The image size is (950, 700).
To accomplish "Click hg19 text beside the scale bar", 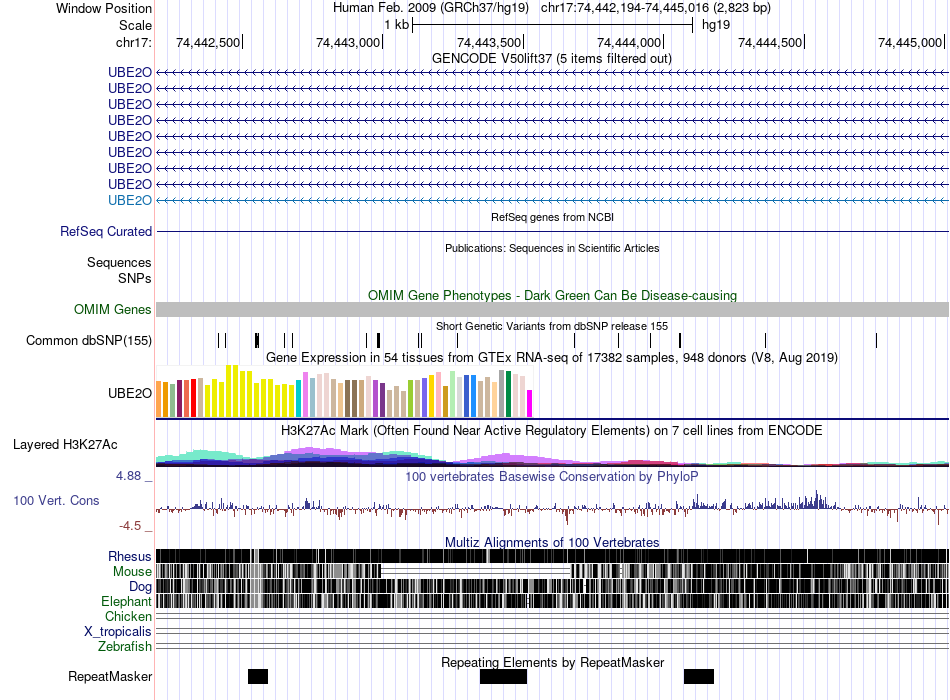I will (716, 25).
